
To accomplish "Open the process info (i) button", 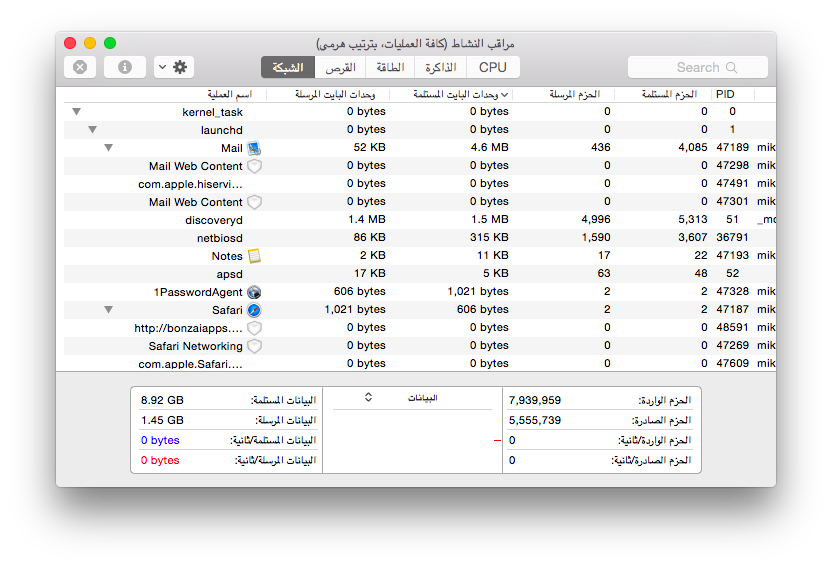I will pyautogui.click(x=125, y=67).
